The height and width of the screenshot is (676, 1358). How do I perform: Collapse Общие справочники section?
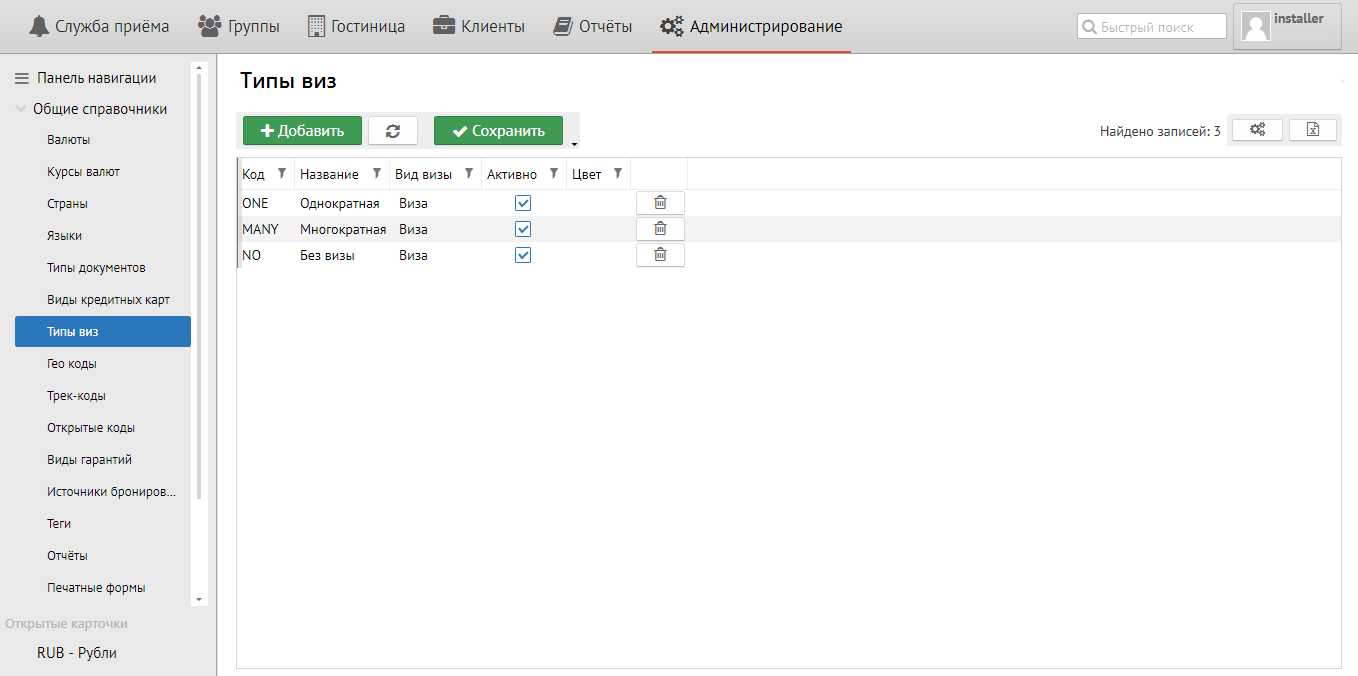21,109
